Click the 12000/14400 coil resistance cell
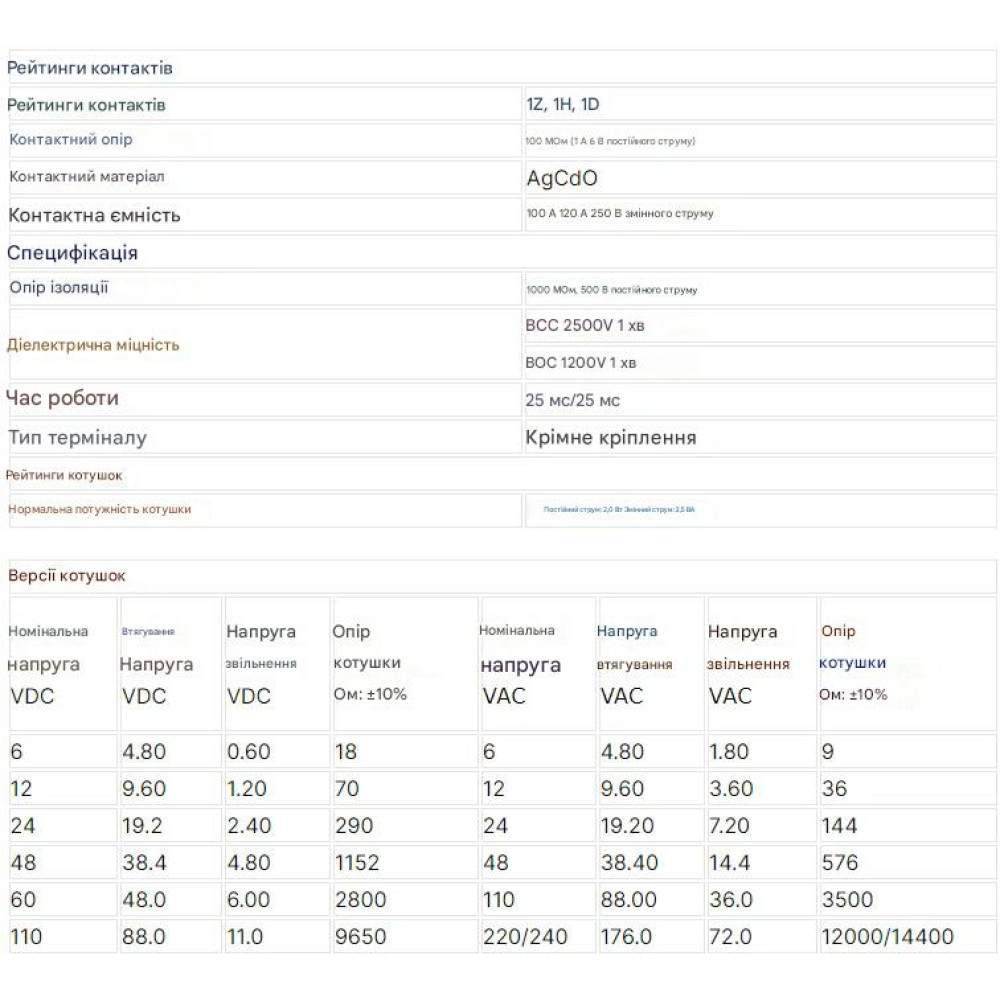Screen dimensions: 1000x1000 pyautogui.click(x=887, y=937)
